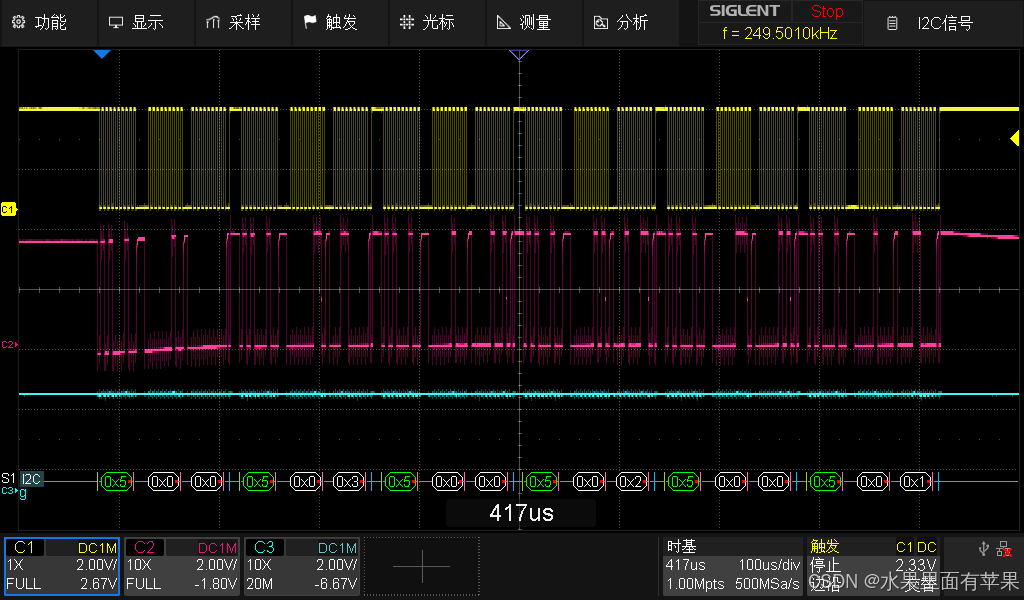The width and height of the screenshot is (1024, 600).
Task: Open the C2 channel settings box
Action: pyautogui.click(x=182, y=567)
